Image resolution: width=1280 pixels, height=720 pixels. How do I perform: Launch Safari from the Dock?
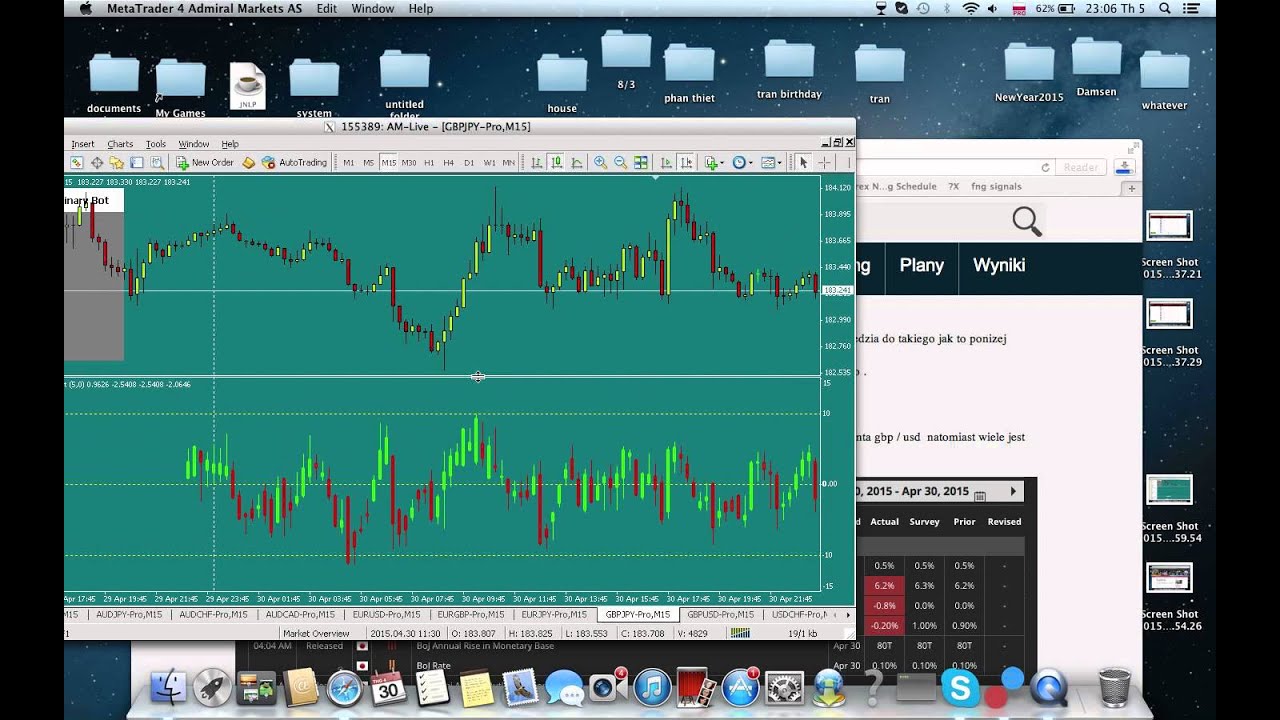(345, 688)
